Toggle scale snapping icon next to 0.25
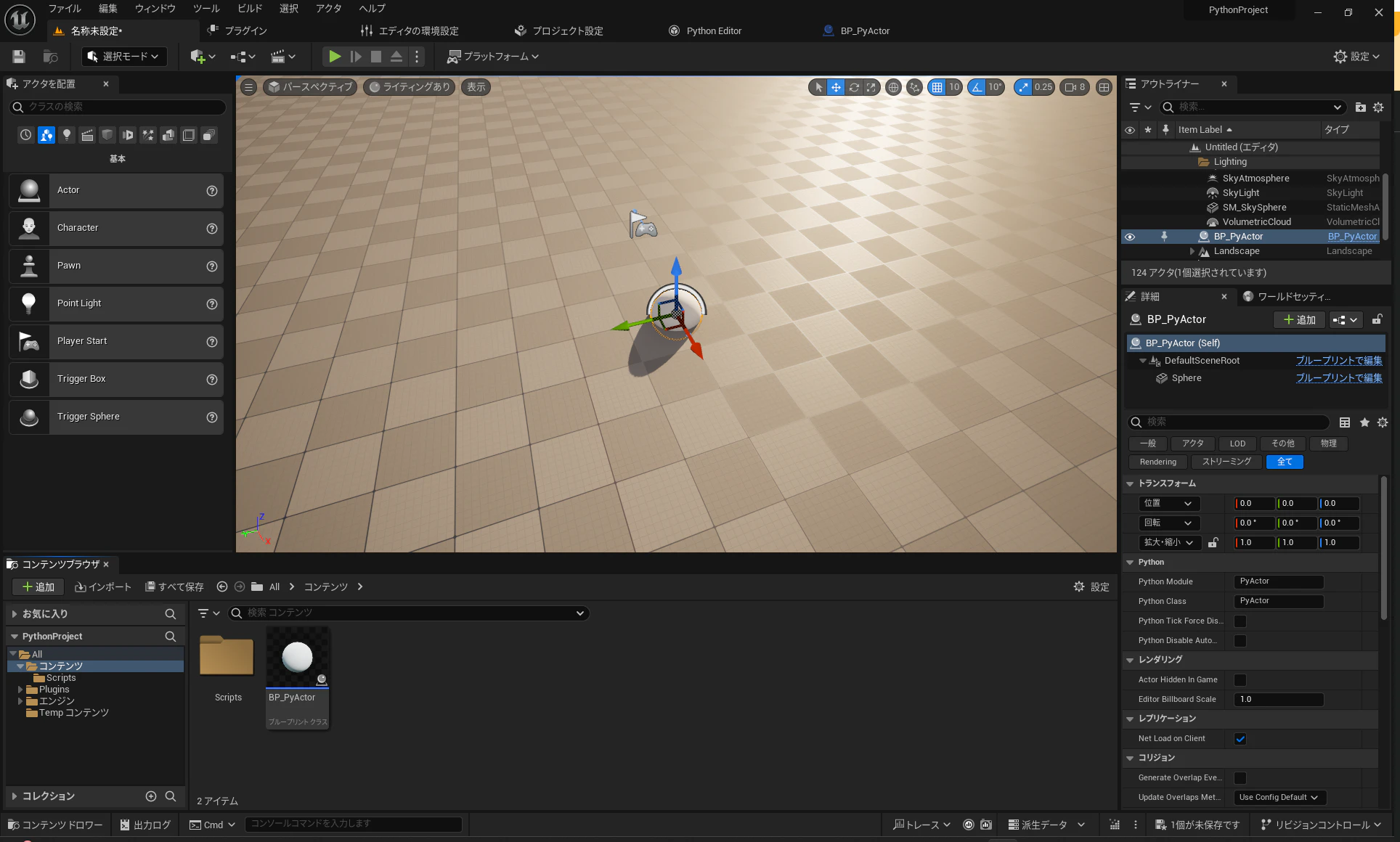This screenshot has width=1400, height=842. [x=1023, y=87]
